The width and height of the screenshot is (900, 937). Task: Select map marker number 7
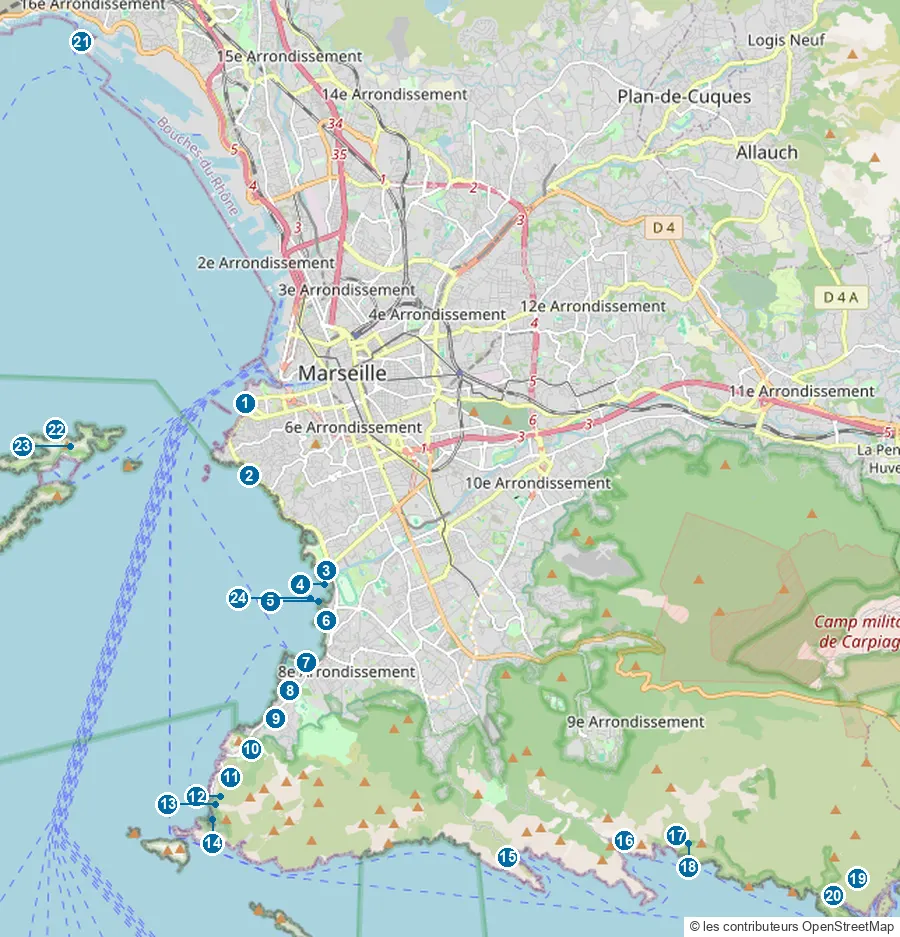(306, 662)
